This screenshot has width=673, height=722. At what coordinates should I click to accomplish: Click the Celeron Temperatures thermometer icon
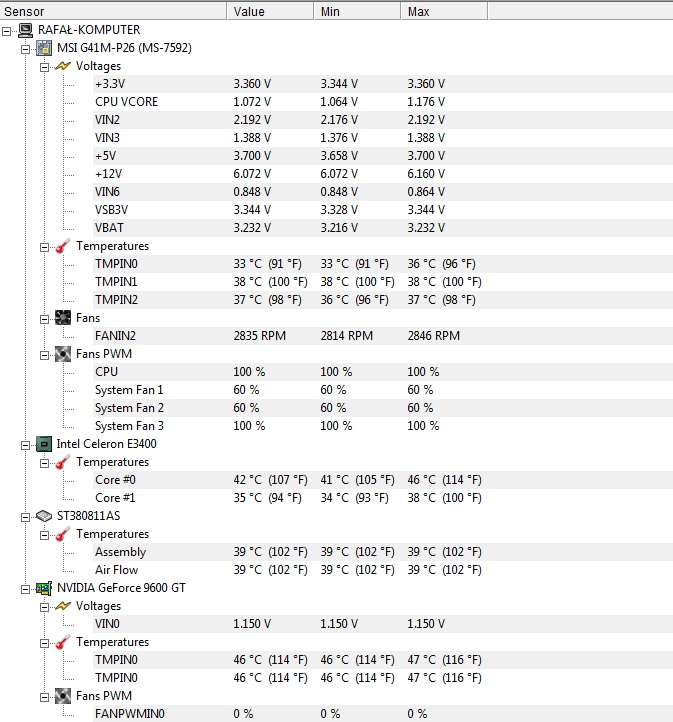coord(63,462)
